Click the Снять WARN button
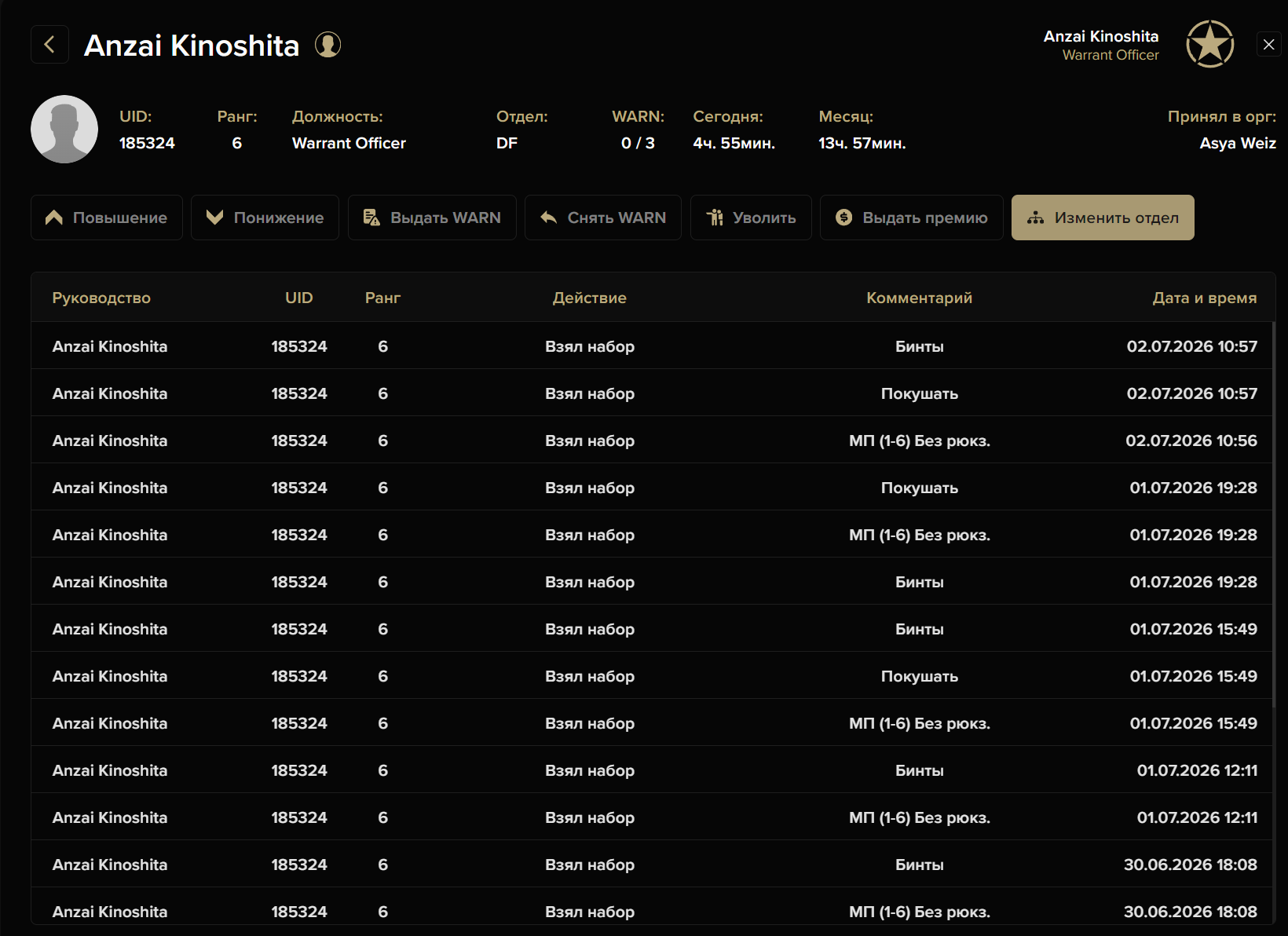The image size is (1288, 936). point(603,218)
